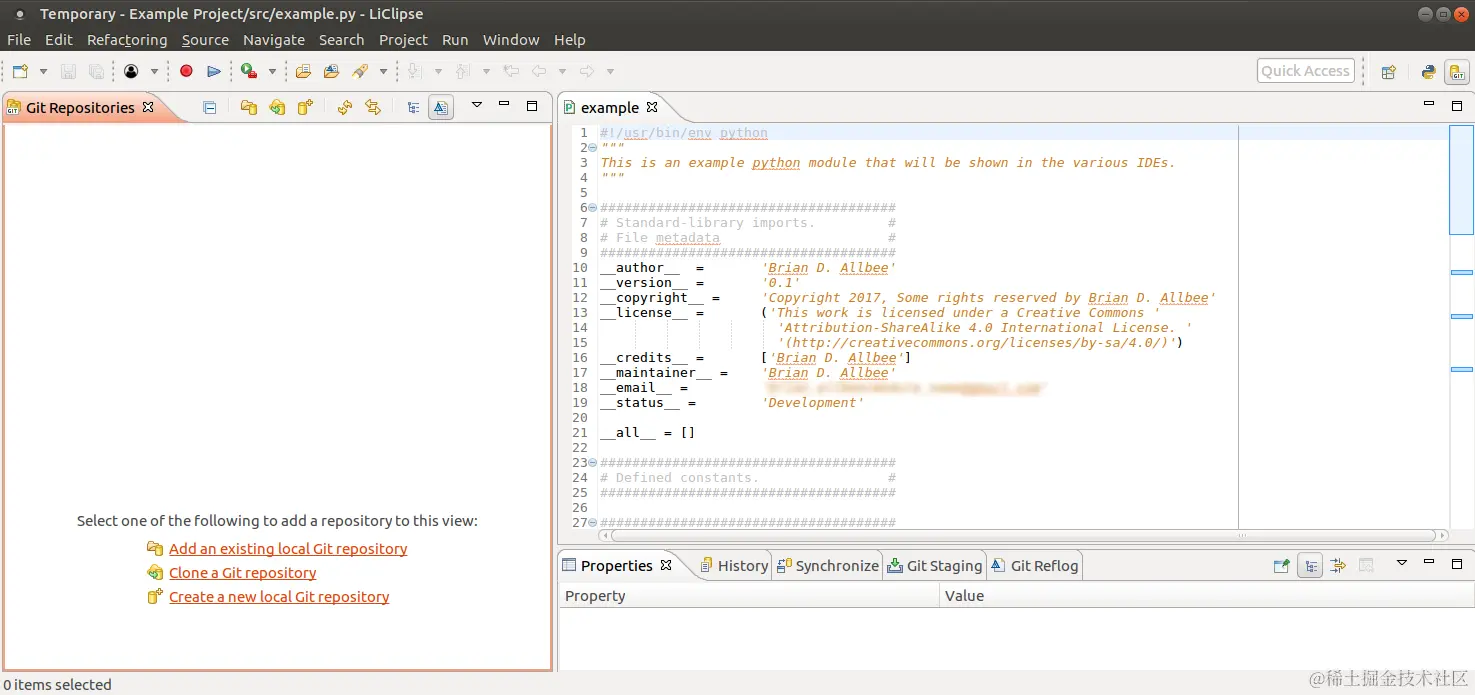Collapse comment fold marker at line 6
The height and width of the screenshot is (695, 1475).
click(x=593, y=207)
